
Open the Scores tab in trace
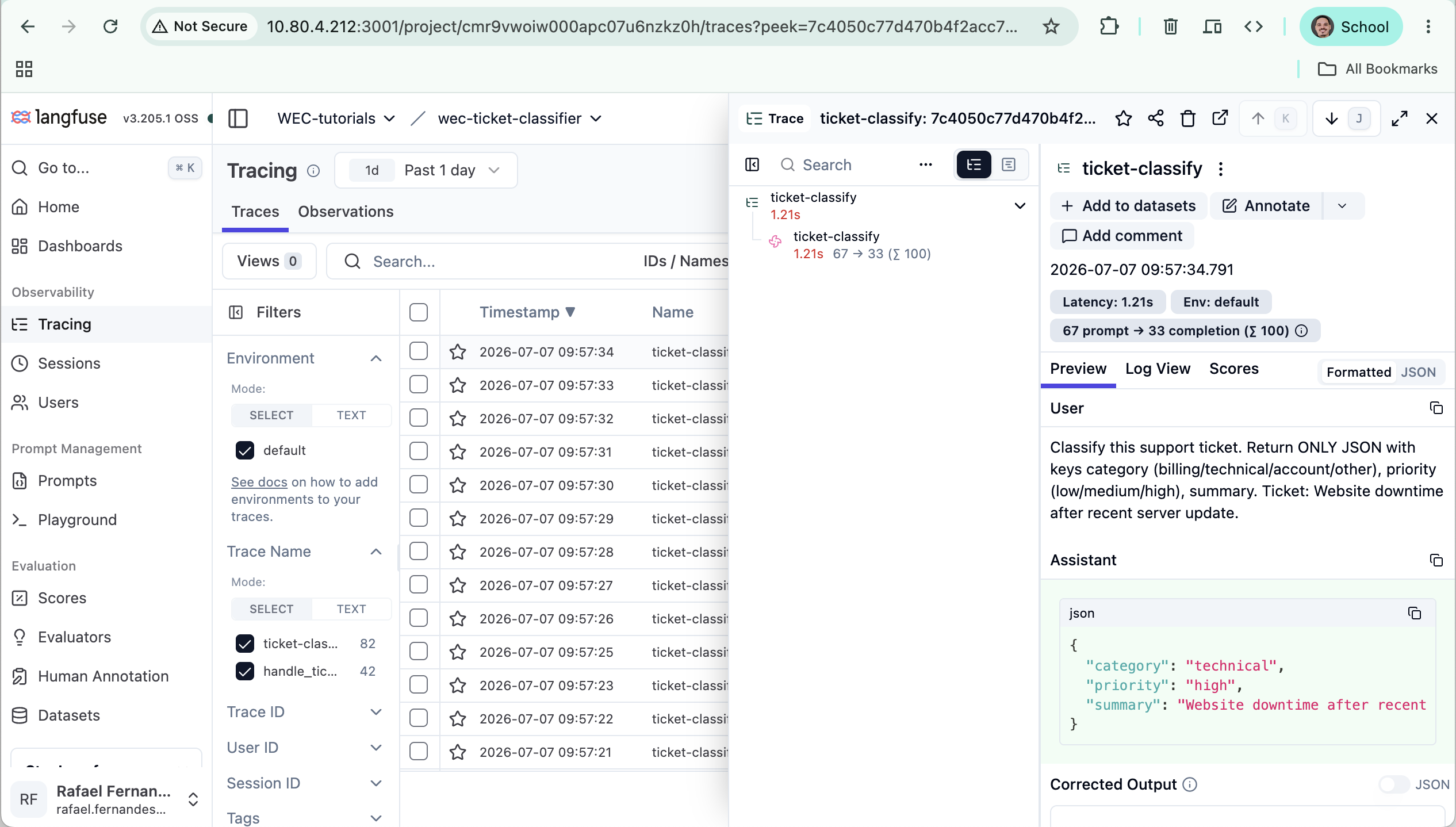(x=1234, y=369)
